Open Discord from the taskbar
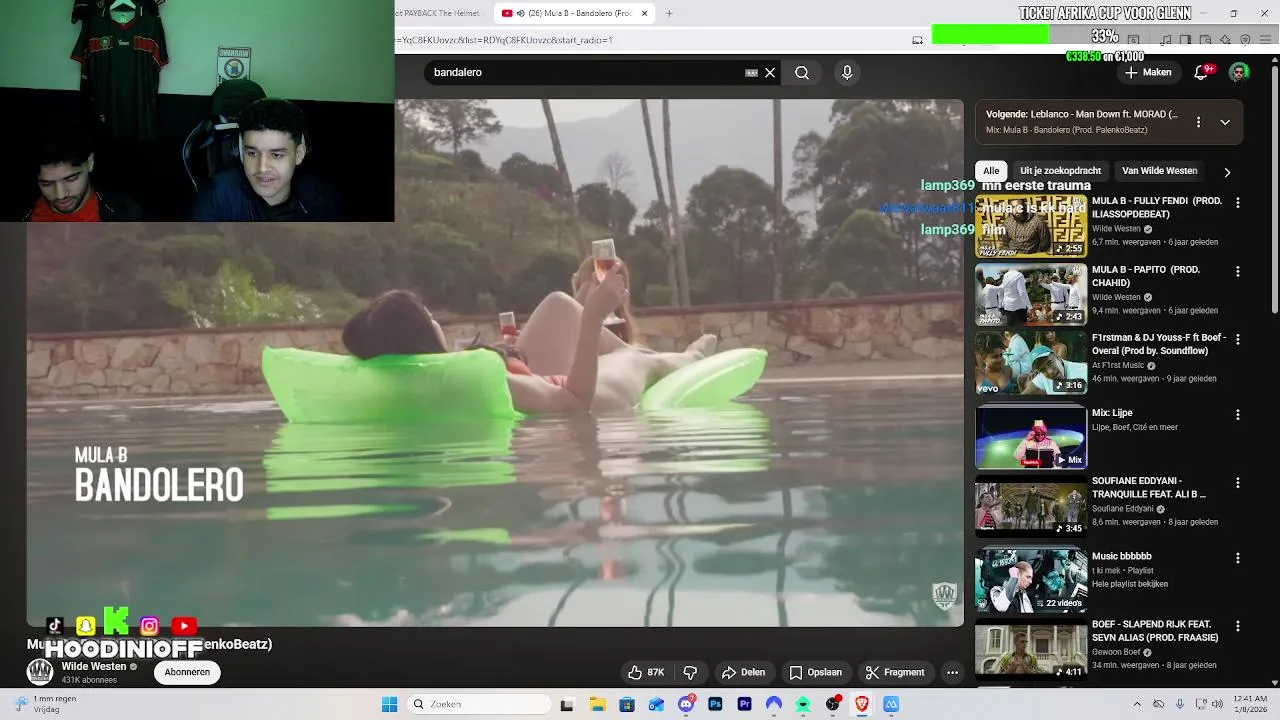The width and height of the screenshot is (1280, 720). pos(686,705)
